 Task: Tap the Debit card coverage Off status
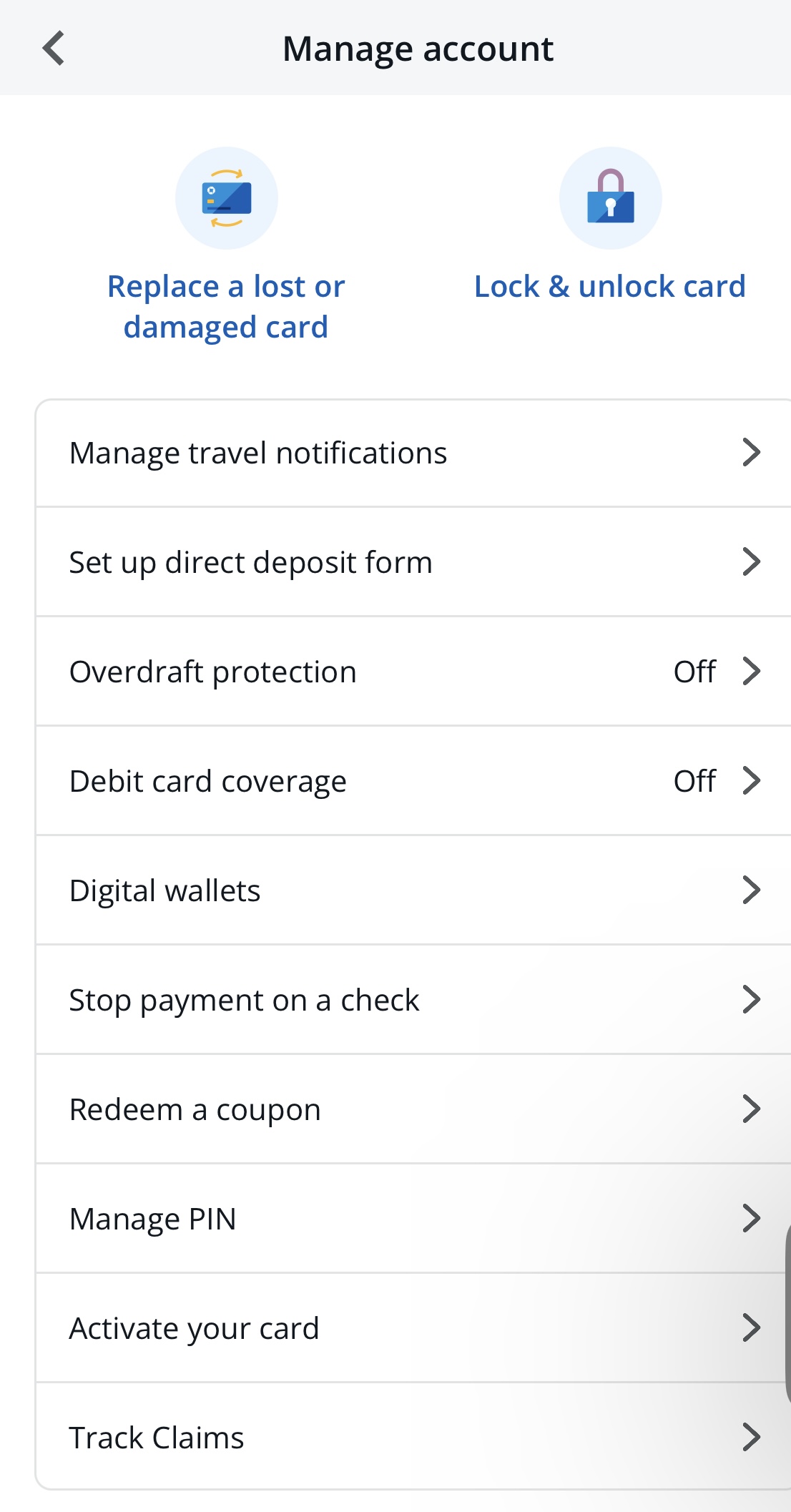(x=694, y=782)
